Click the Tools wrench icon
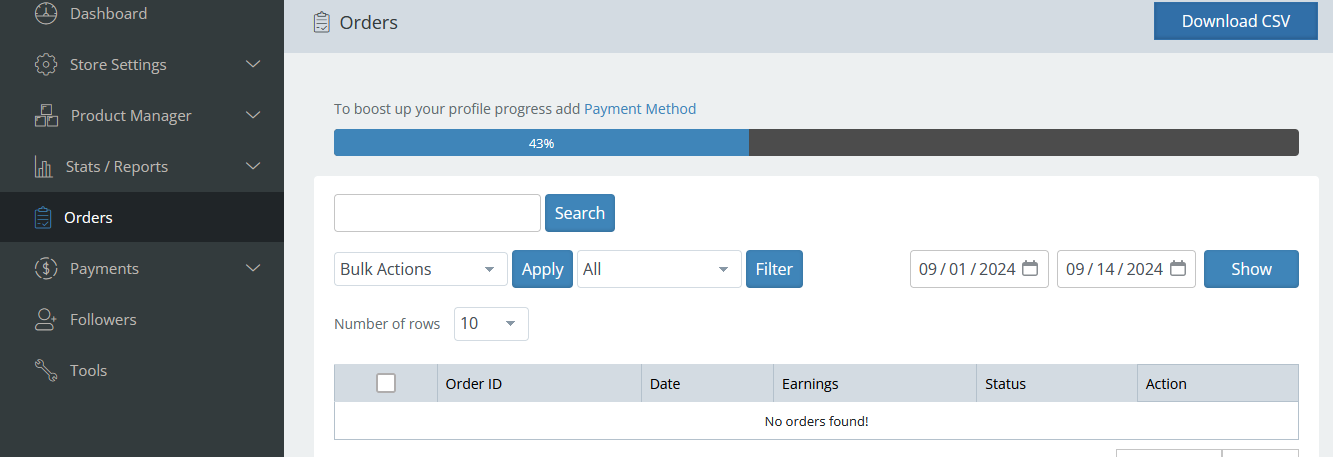The height and width of the screenshot is (457, 1333). click(x=46, y=371)
